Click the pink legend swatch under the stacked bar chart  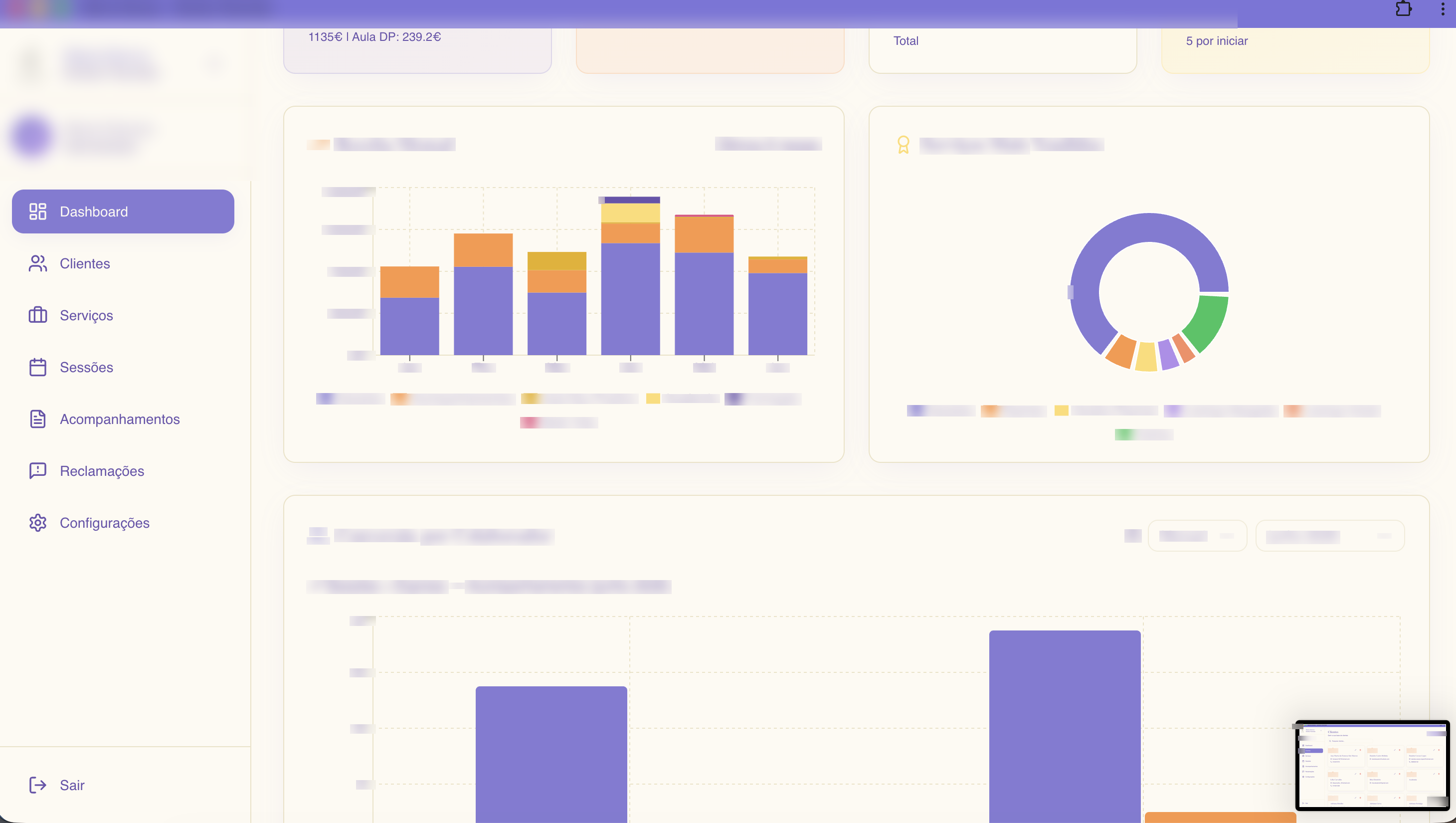529,422
